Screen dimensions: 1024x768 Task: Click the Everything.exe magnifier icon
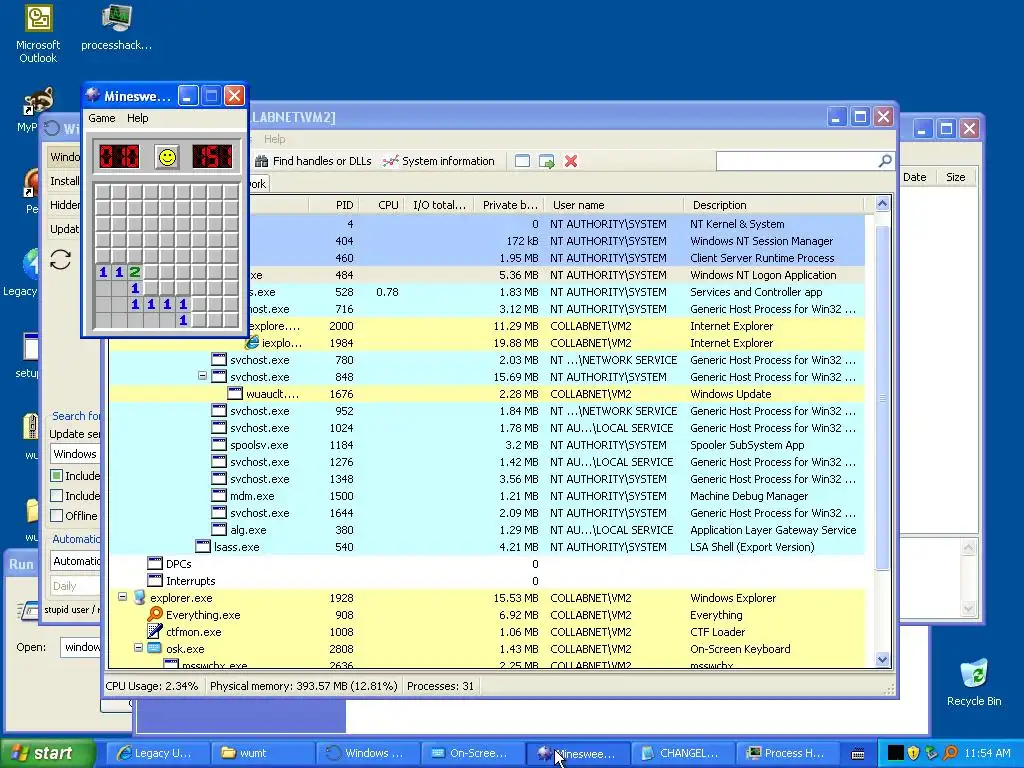click(155, 615)
